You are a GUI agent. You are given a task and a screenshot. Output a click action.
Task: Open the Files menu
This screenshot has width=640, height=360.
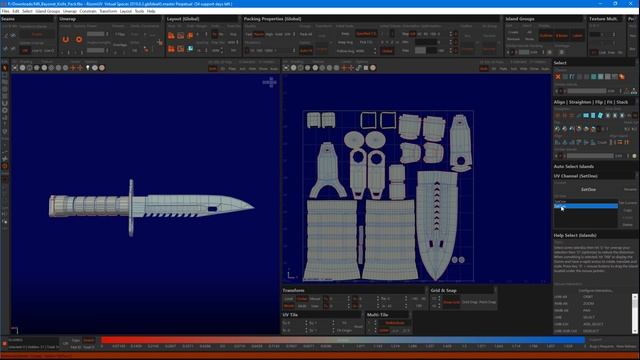[x=5, y=11]
